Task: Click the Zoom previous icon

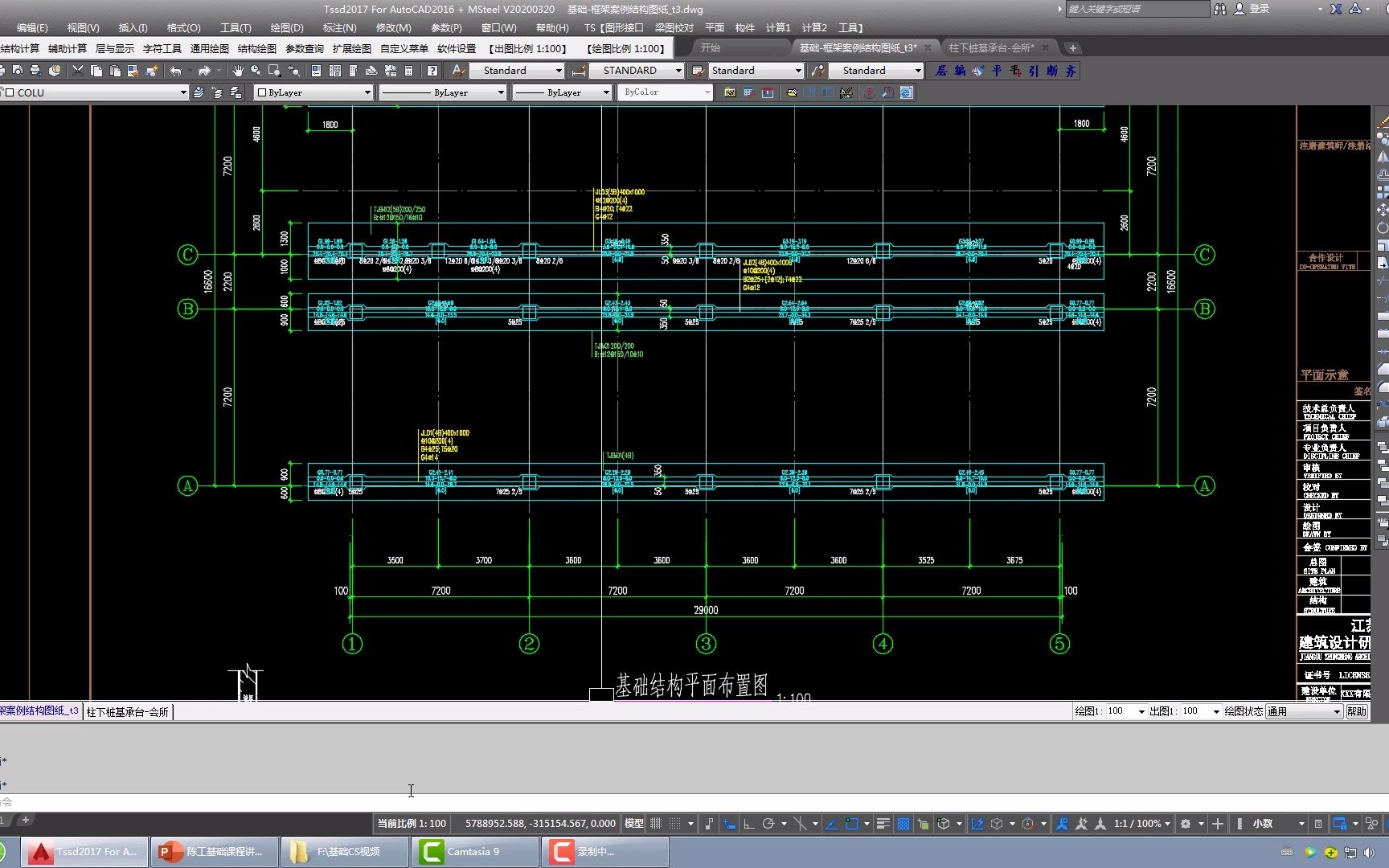Action: [293, 71]
